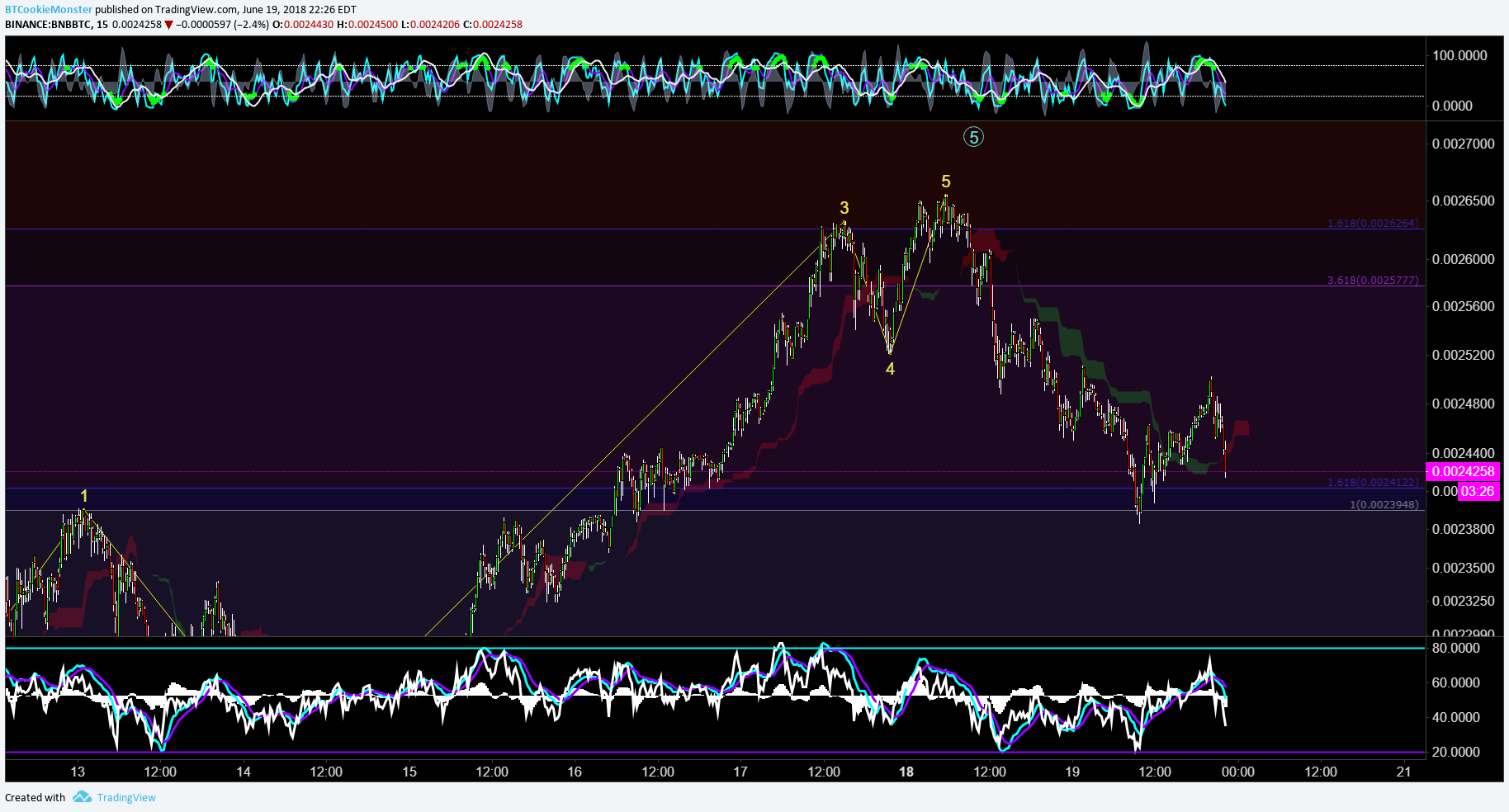The width and height of the screenshot is (1509, 812).
Task: Click the date label 16 on time axis
Action: 575,772
